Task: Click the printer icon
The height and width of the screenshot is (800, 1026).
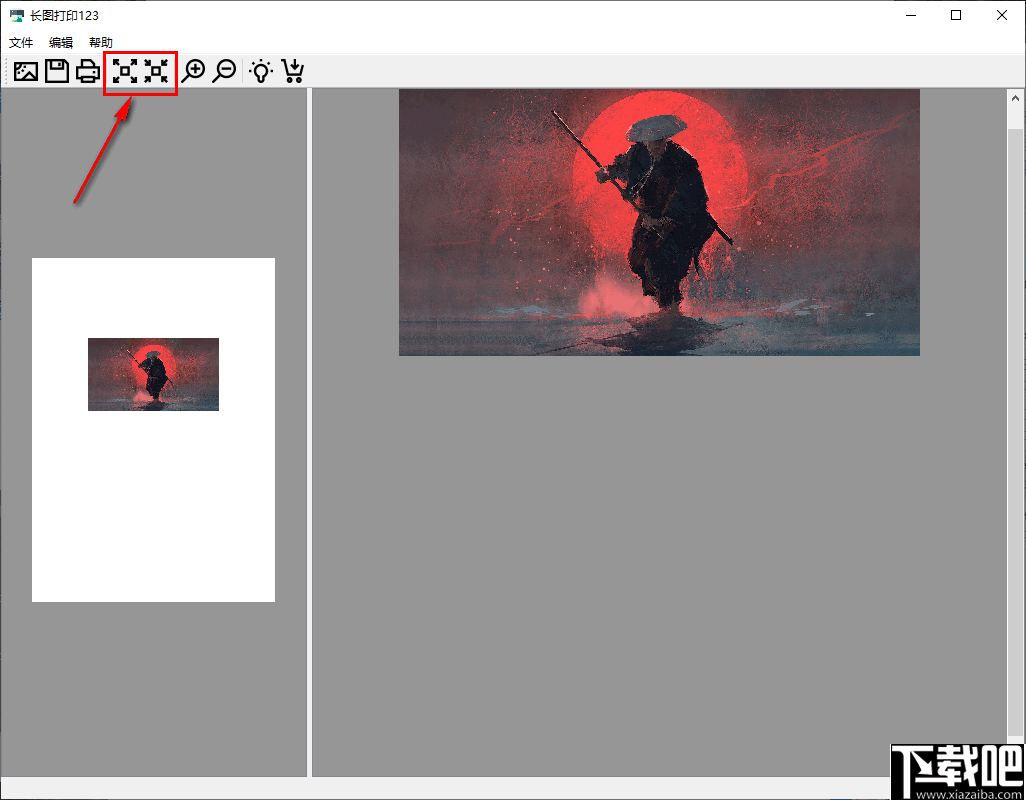Action: (88, 71)
